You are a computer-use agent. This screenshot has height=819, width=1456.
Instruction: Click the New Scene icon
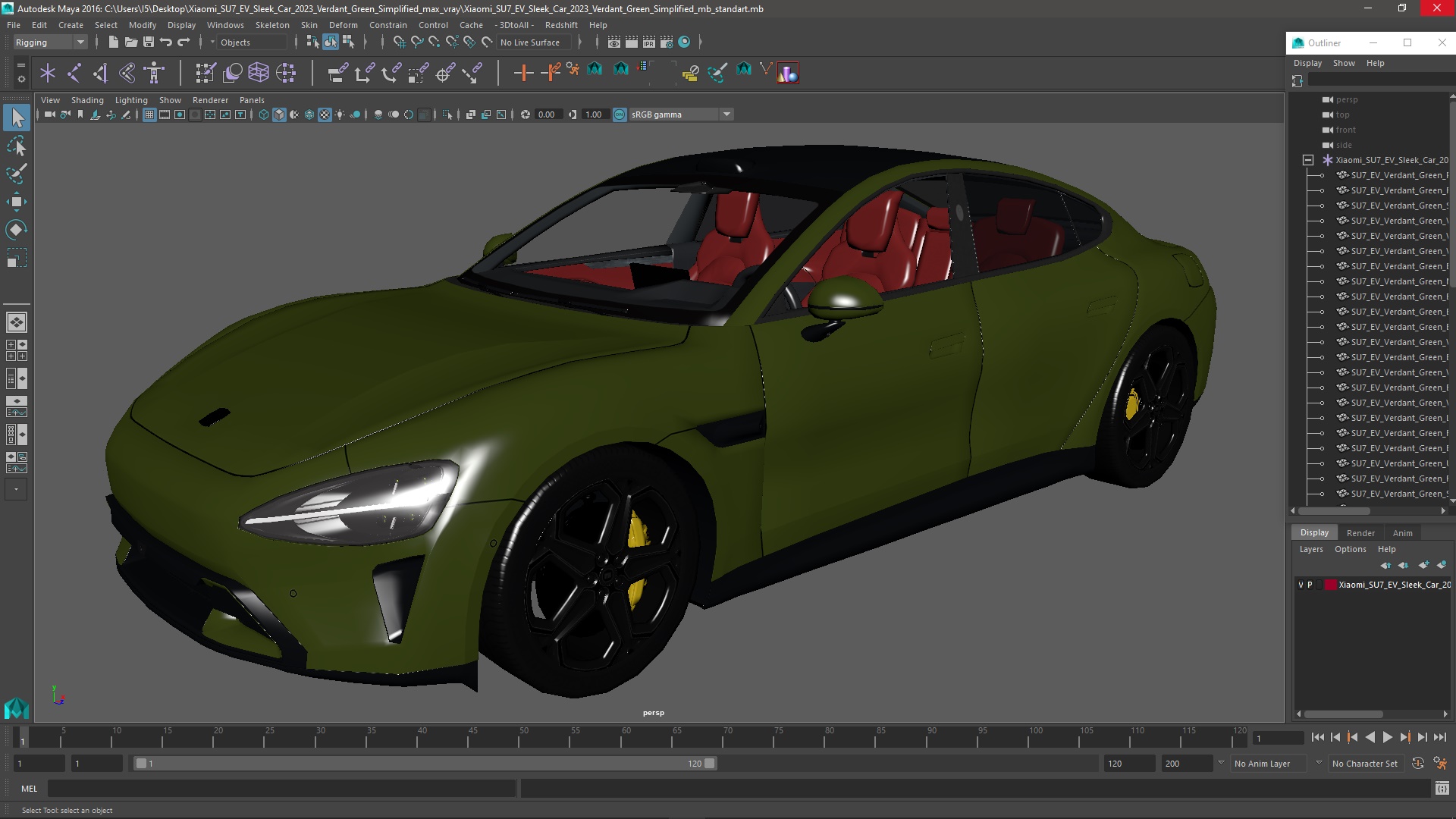click(113, 42)
